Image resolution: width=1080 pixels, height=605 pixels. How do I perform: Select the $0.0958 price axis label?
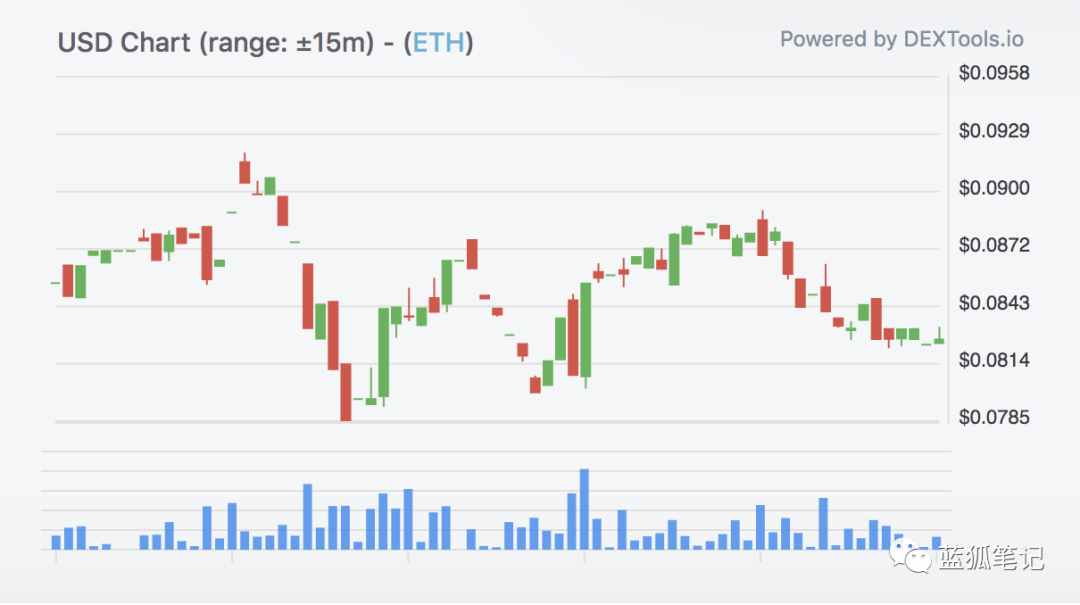[x=993, y=73]
